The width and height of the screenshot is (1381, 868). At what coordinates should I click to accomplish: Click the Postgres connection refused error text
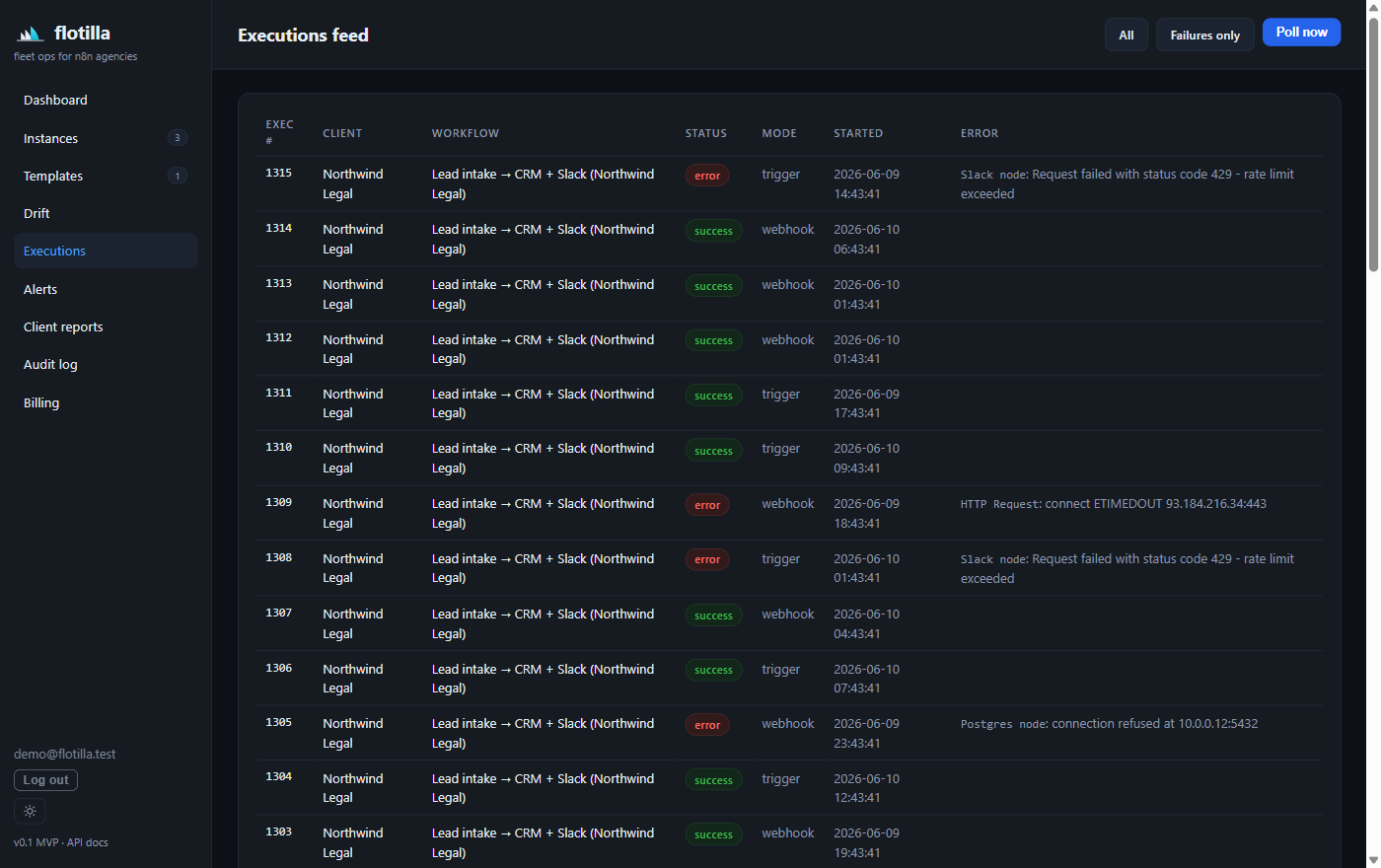(1109, 724)
